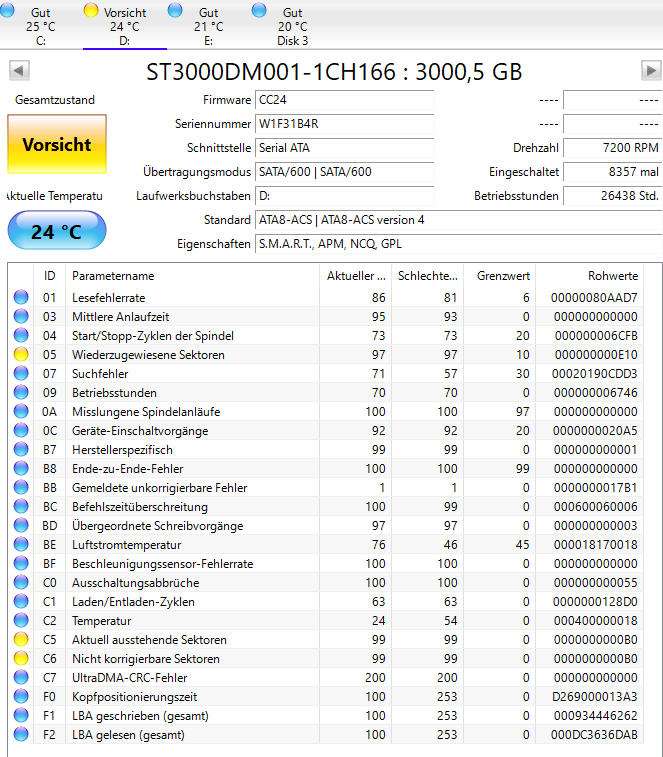Select raw value 0000000017B1

tap(595, 488)
